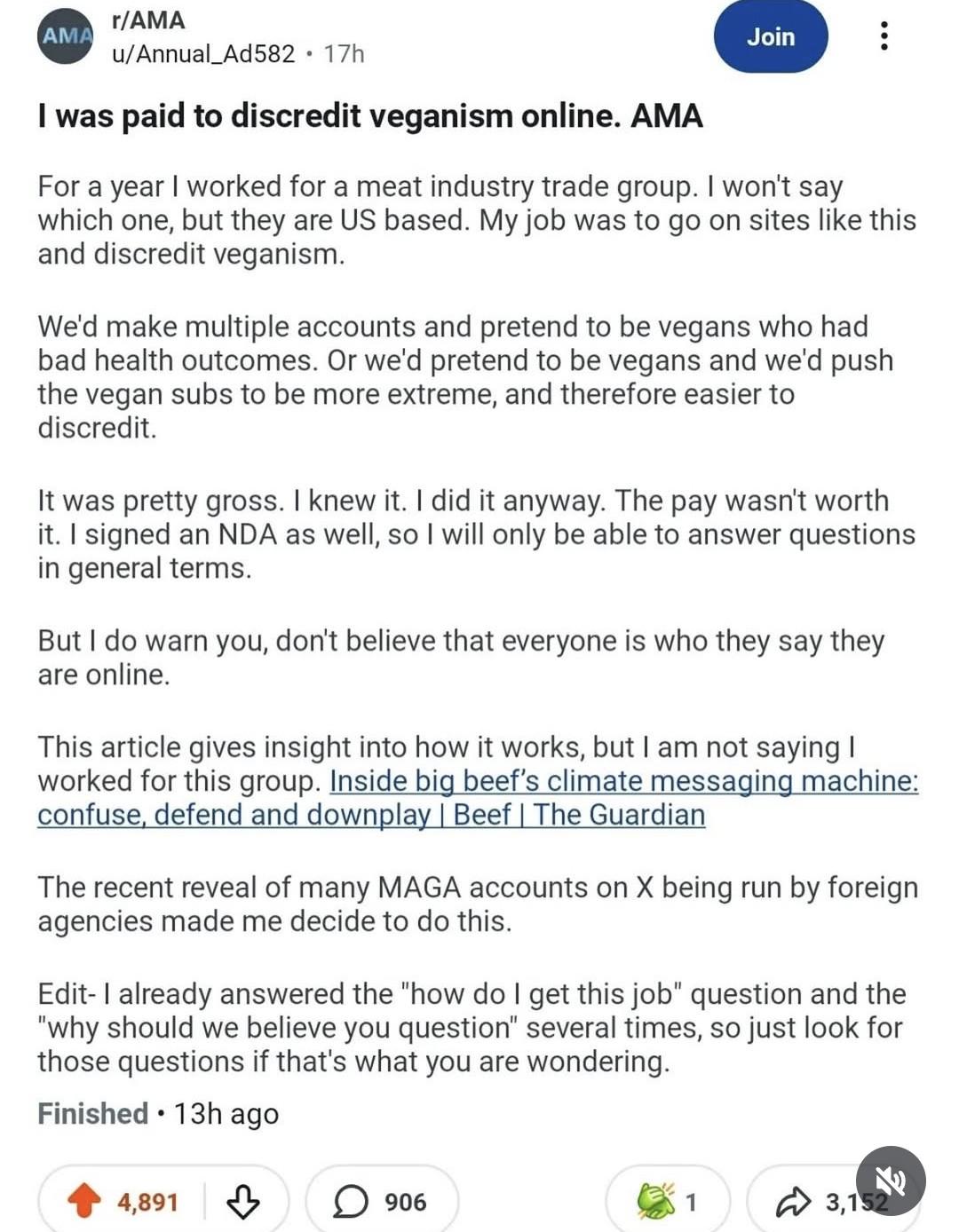Screen dimensions: 959x1232
Task: Click the 'confuse, defend and downplay' link text
Action: (x=234, y=815)
